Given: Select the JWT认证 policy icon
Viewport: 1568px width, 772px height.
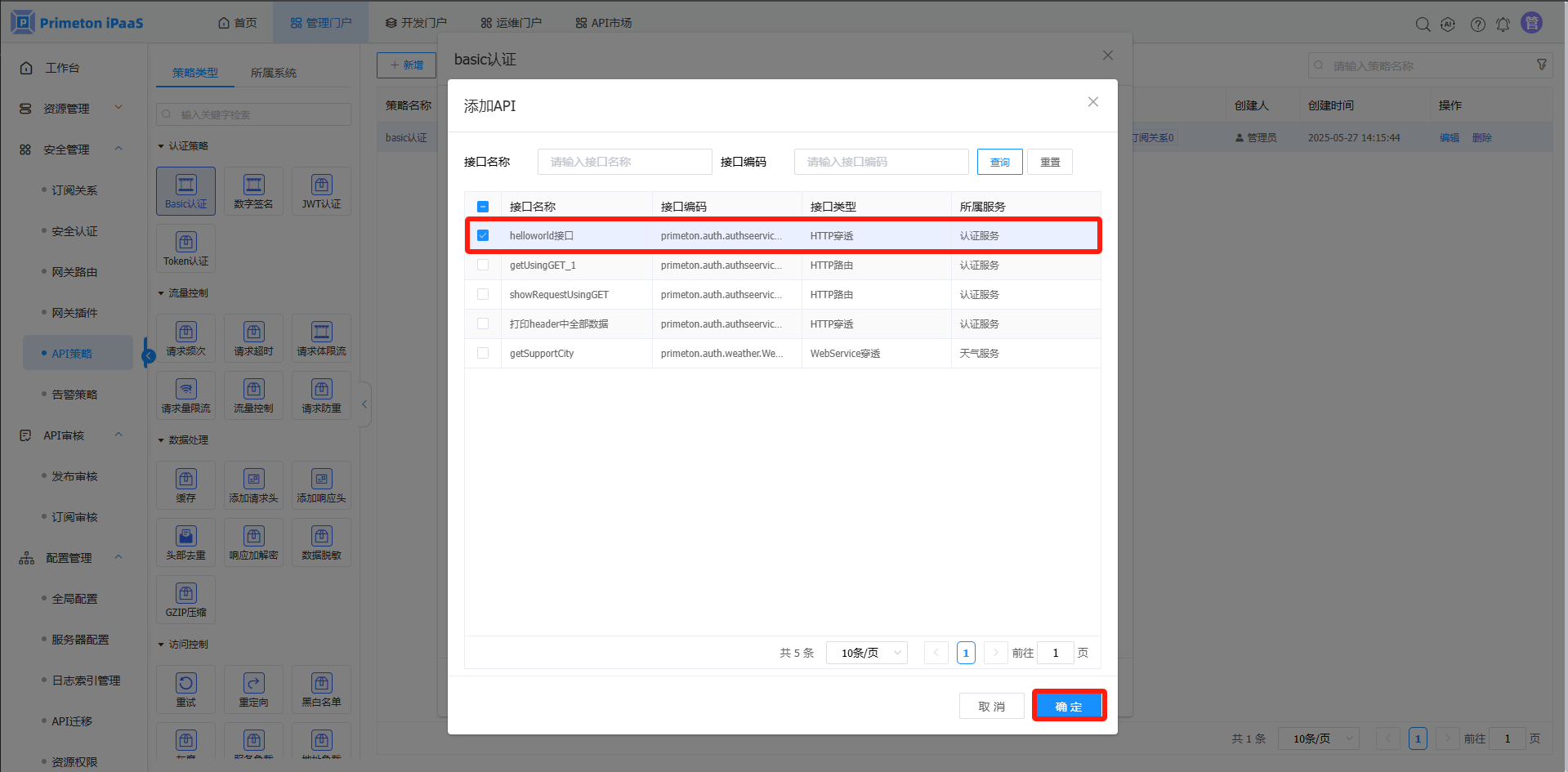Looking at the screenshot, I should 321,191.
